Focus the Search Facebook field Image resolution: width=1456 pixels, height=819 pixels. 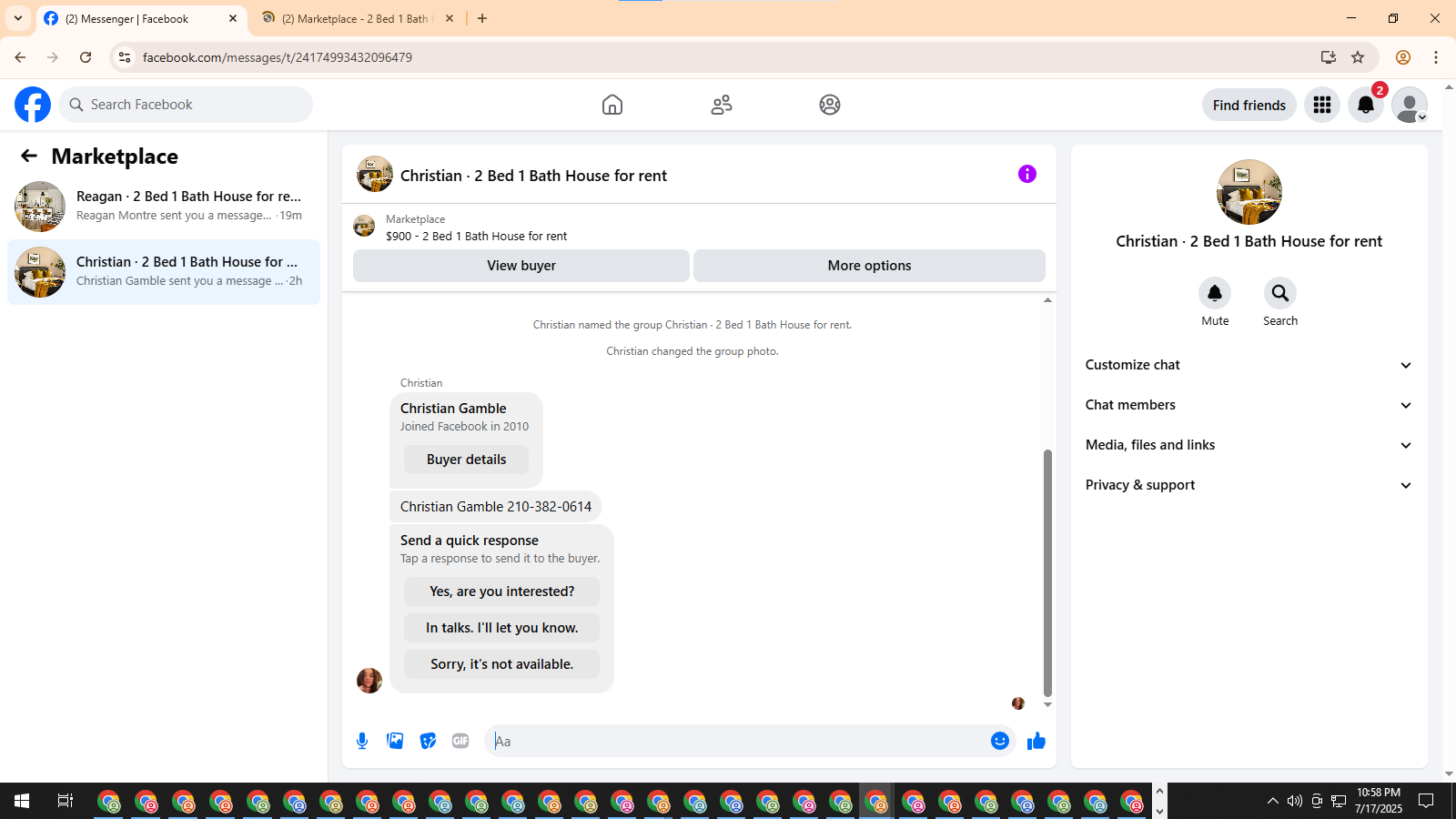click(186, 105)
